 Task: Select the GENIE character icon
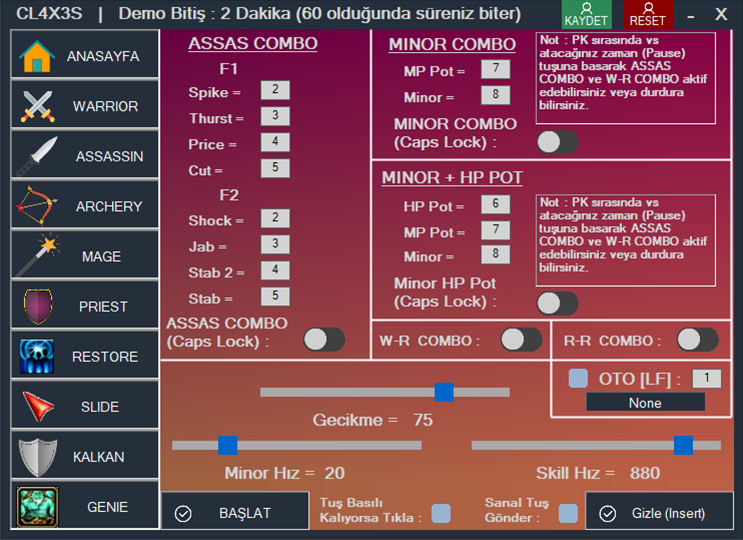37,506
